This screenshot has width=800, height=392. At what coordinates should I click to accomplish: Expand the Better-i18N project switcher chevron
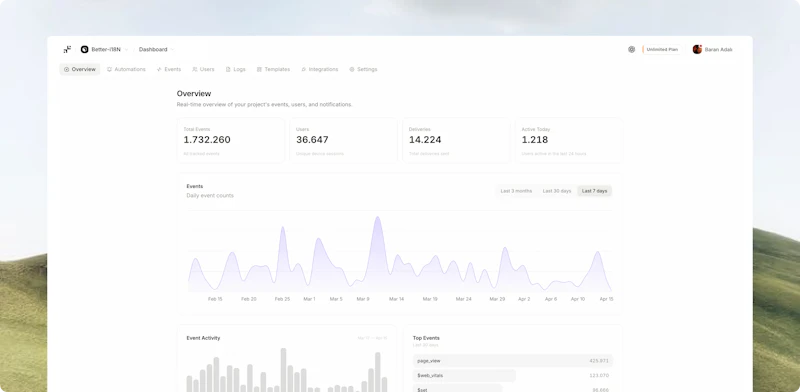126,50
